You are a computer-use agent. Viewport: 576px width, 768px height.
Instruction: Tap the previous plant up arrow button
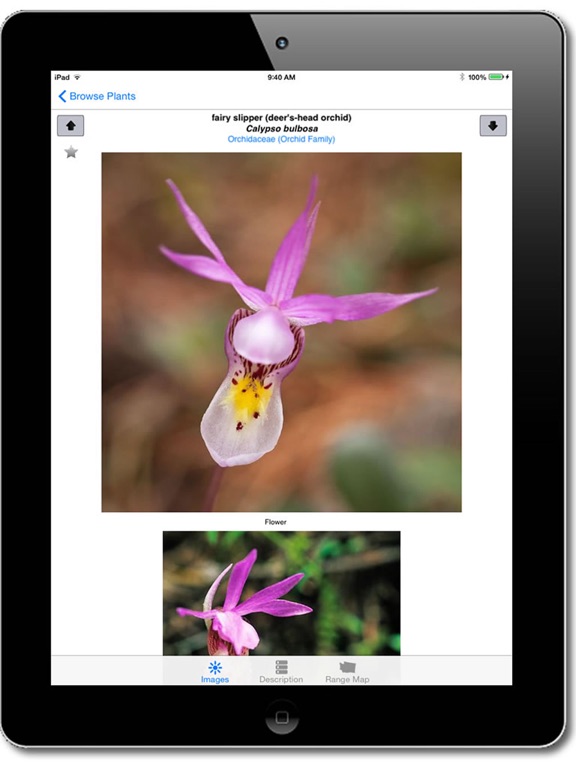coord(71,126)
